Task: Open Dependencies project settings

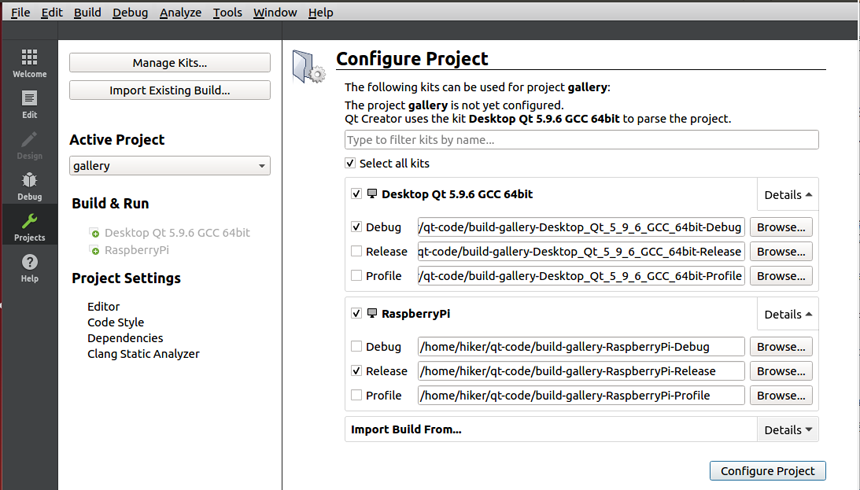Action: tap(125, 338)
